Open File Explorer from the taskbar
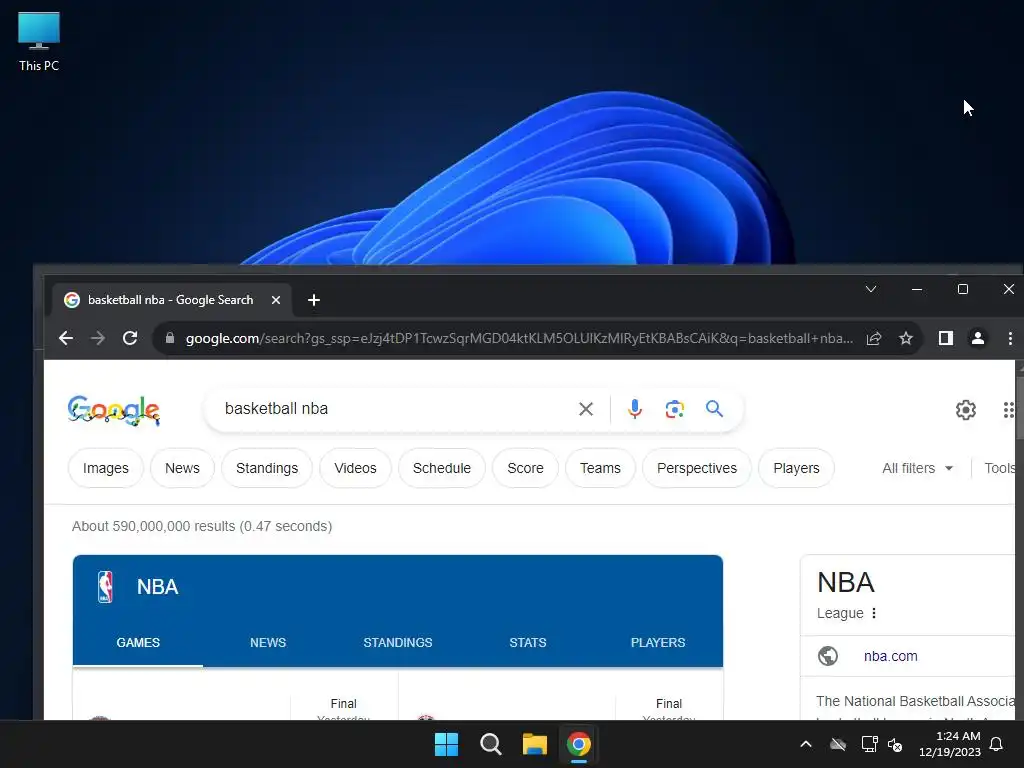Image resolution: width=1024 pixels, height=768 pixels. point(534,744)
